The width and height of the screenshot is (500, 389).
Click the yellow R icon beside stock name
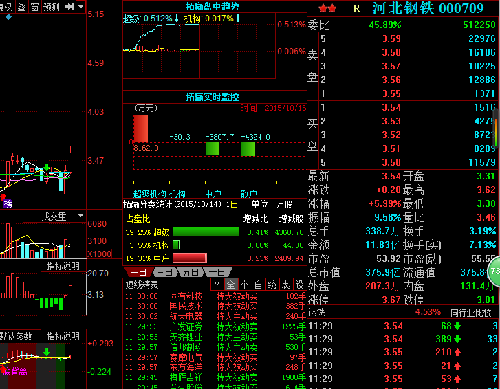pos(357,9)
